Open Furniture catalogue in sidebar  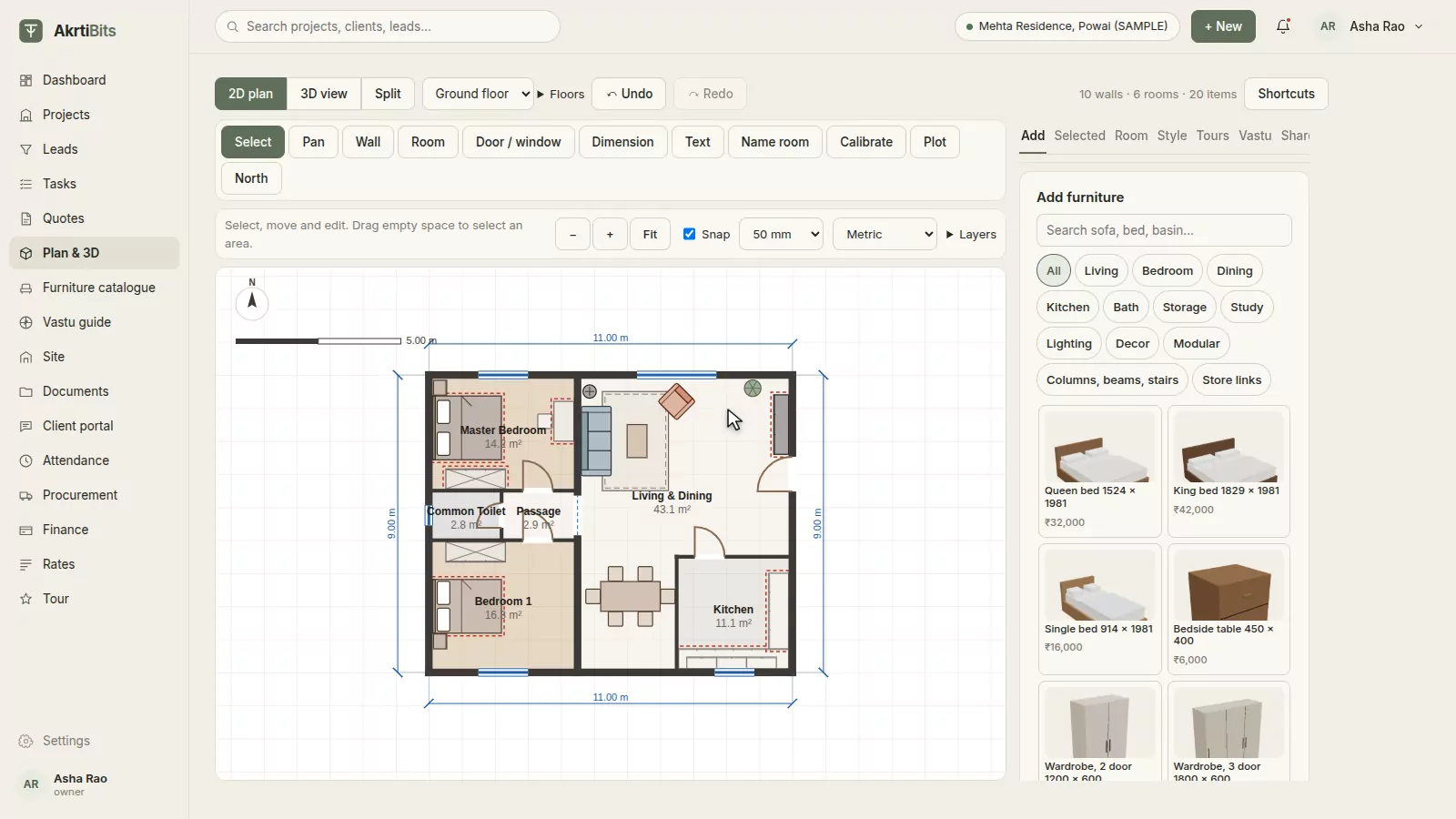point(94,288)
